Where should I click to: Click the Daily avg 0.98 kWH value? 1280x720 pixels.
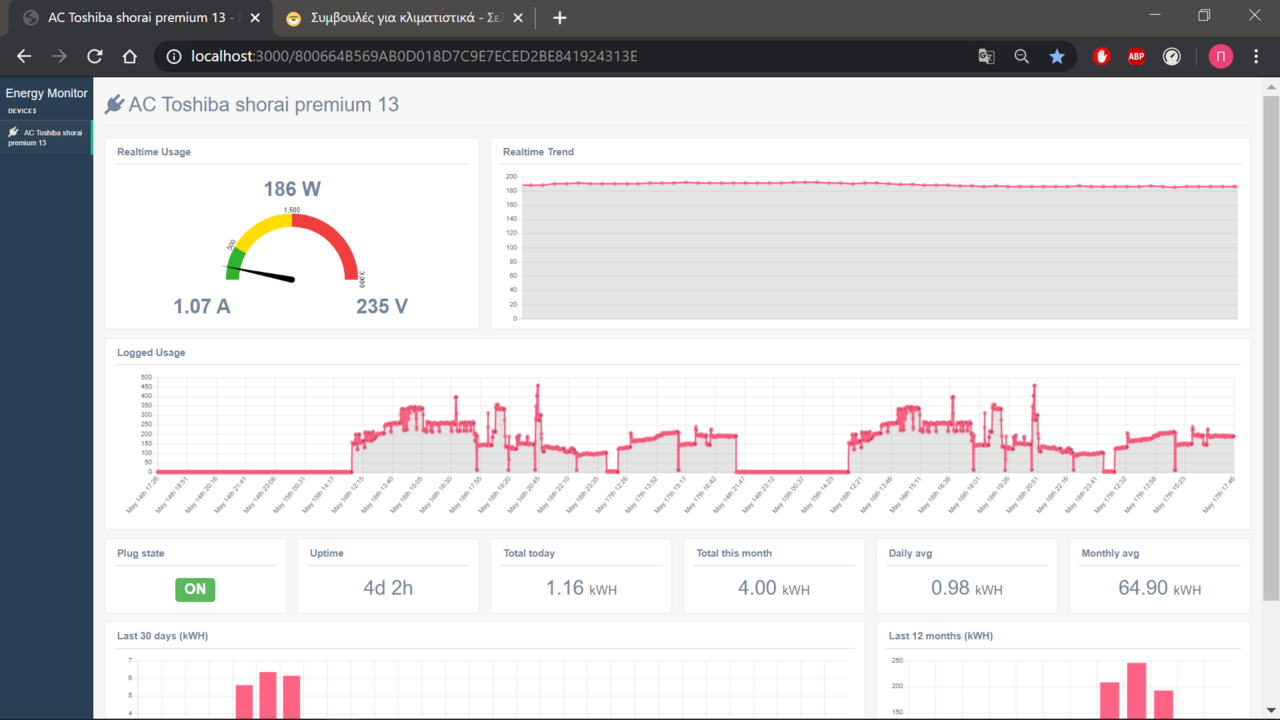(x=966, y=588)
